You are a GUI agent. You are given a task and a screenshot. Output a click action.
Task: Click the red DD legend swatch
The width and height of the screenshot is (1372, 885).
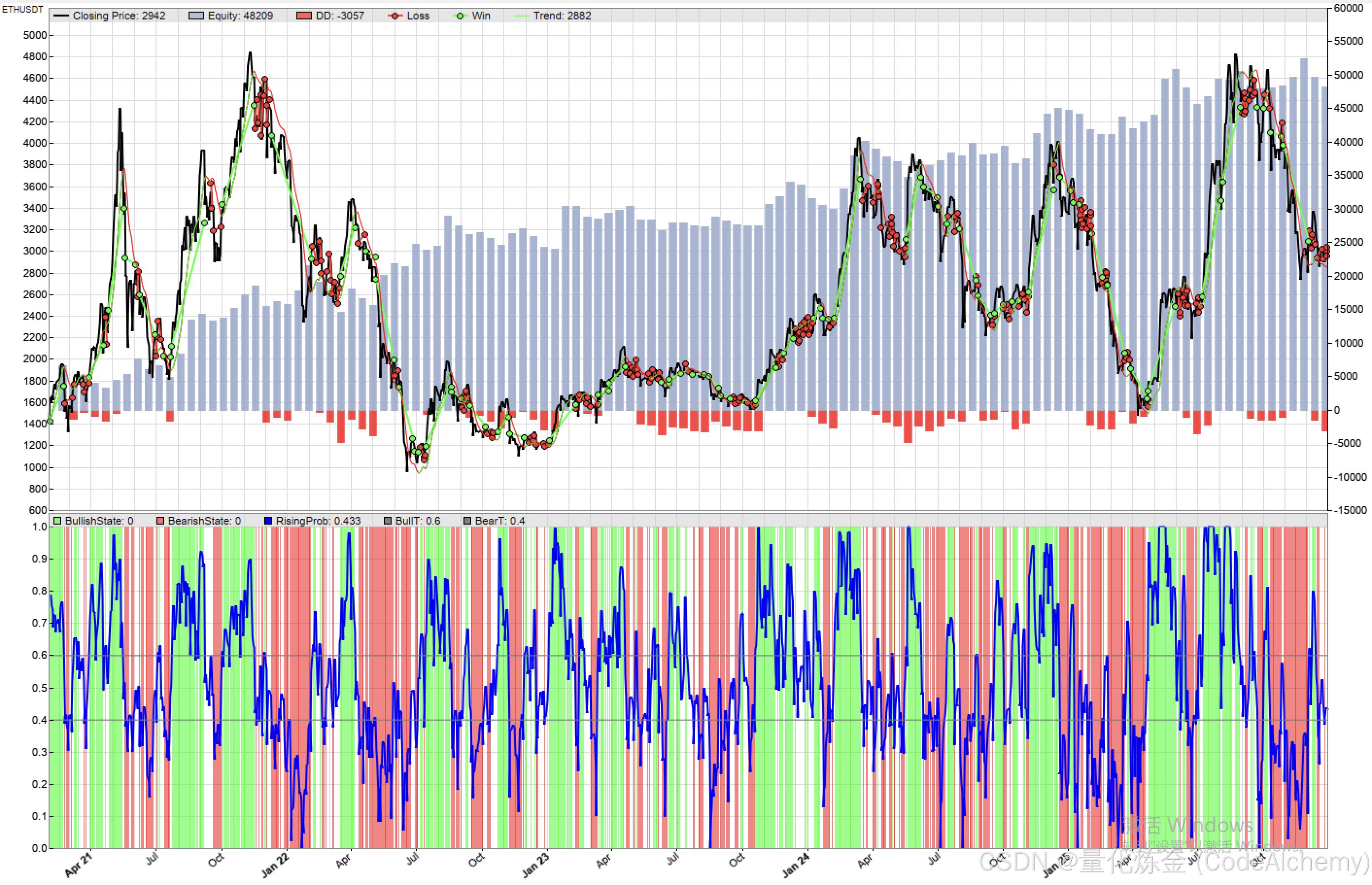[304, 16]
